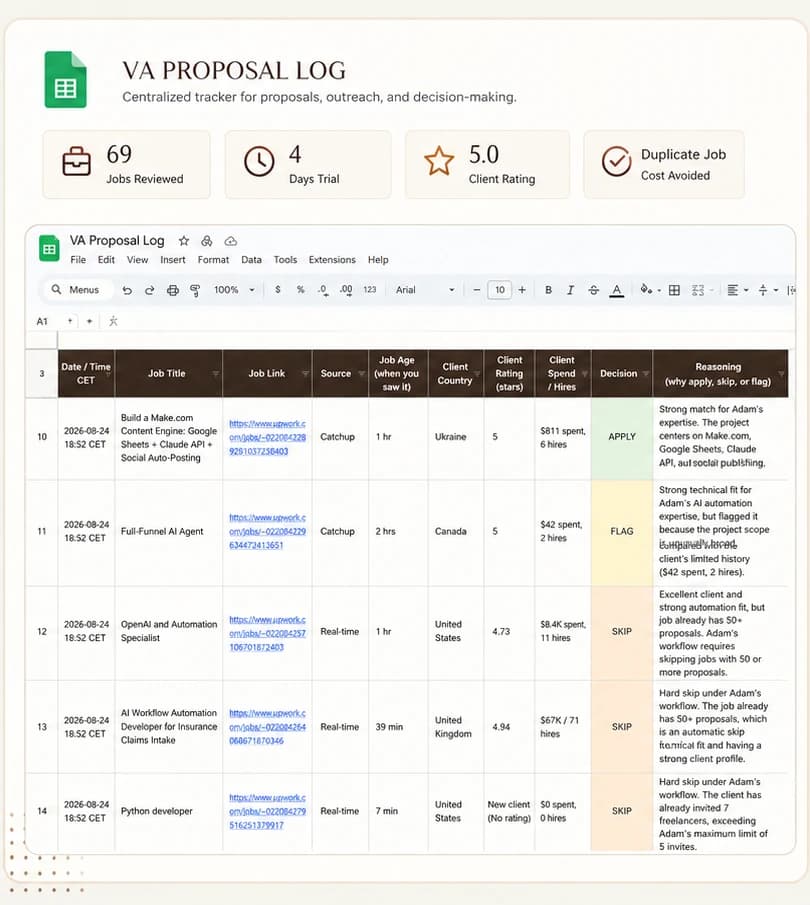Open filter arrow on Decision column
Screen dimensions: 810x905
645,374
